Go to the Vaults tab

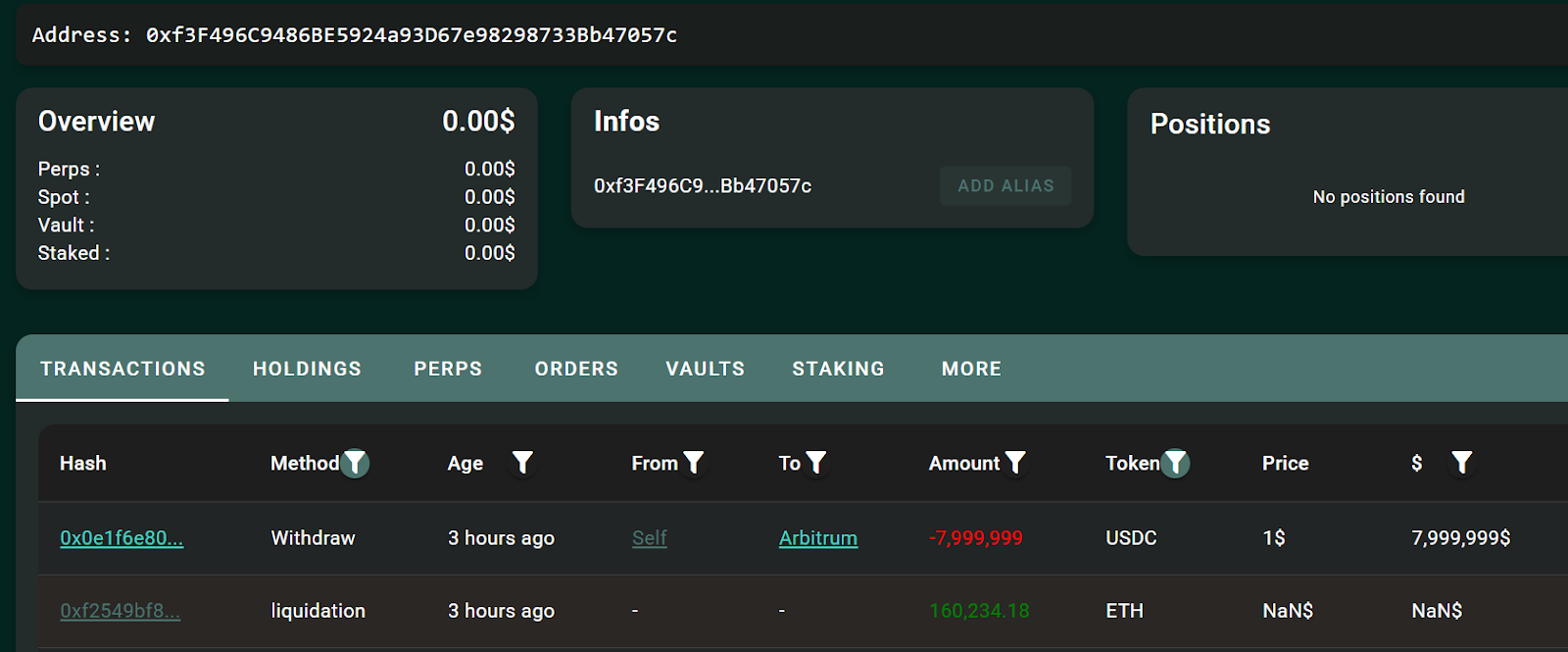(x=705, y=369)
